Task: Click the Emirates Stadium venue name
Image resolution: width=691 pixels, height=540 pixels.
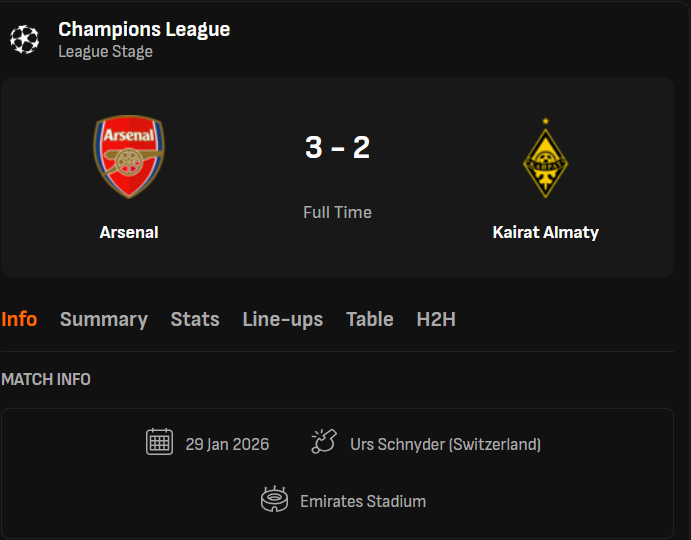Action: click(x=363, y=501)
